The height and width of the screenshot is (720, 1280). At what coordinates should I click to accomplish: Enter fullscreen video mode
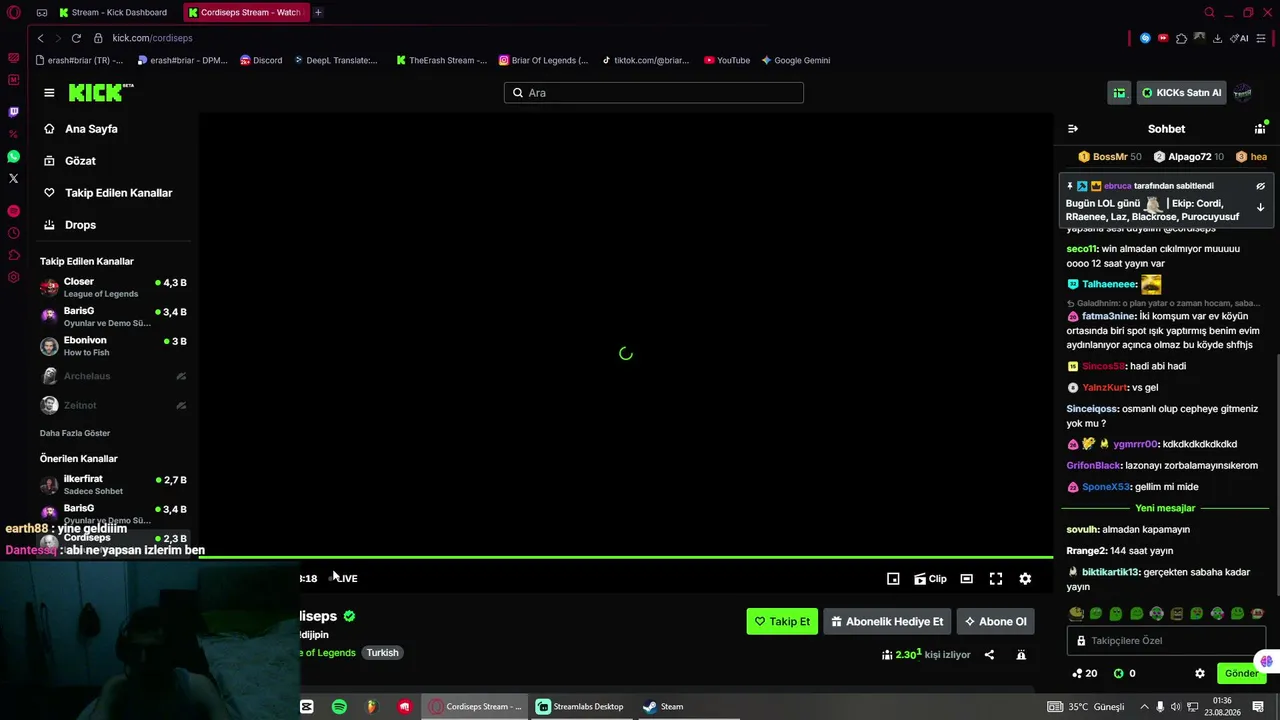pos(996,579)
